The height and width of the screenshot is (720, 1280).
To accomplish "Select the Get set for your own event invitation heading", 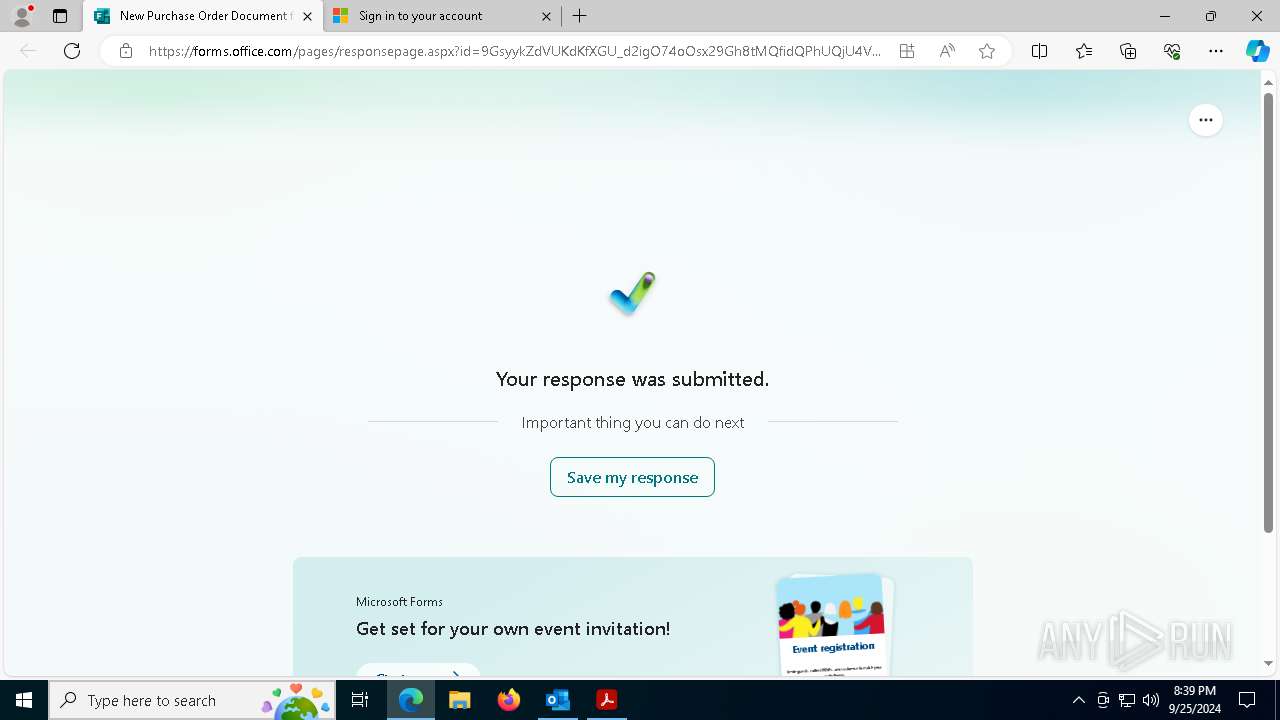I will coord(513,629).
